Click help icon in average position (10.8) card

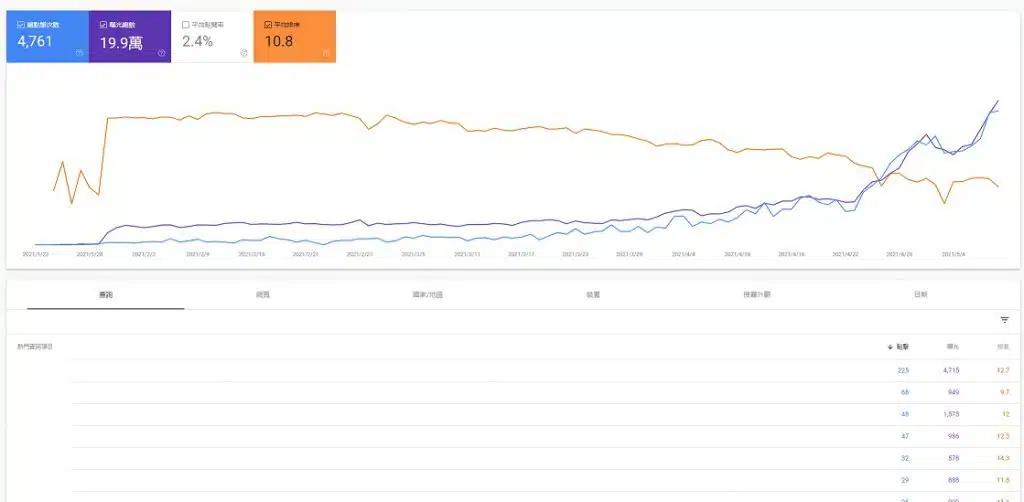click(326, 53)
